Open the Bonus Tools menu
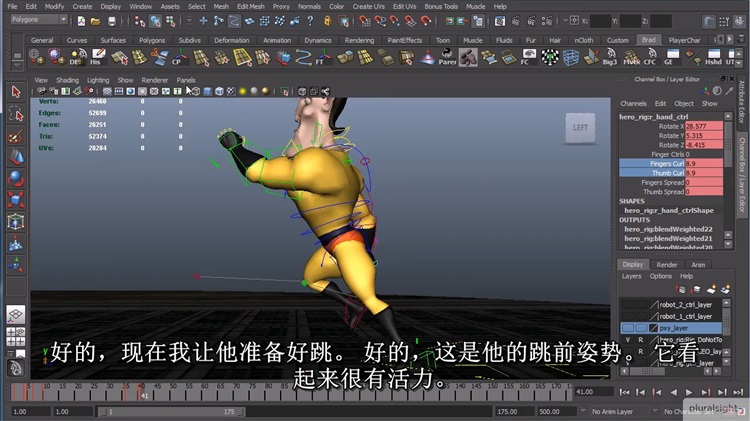 [441, 6]
